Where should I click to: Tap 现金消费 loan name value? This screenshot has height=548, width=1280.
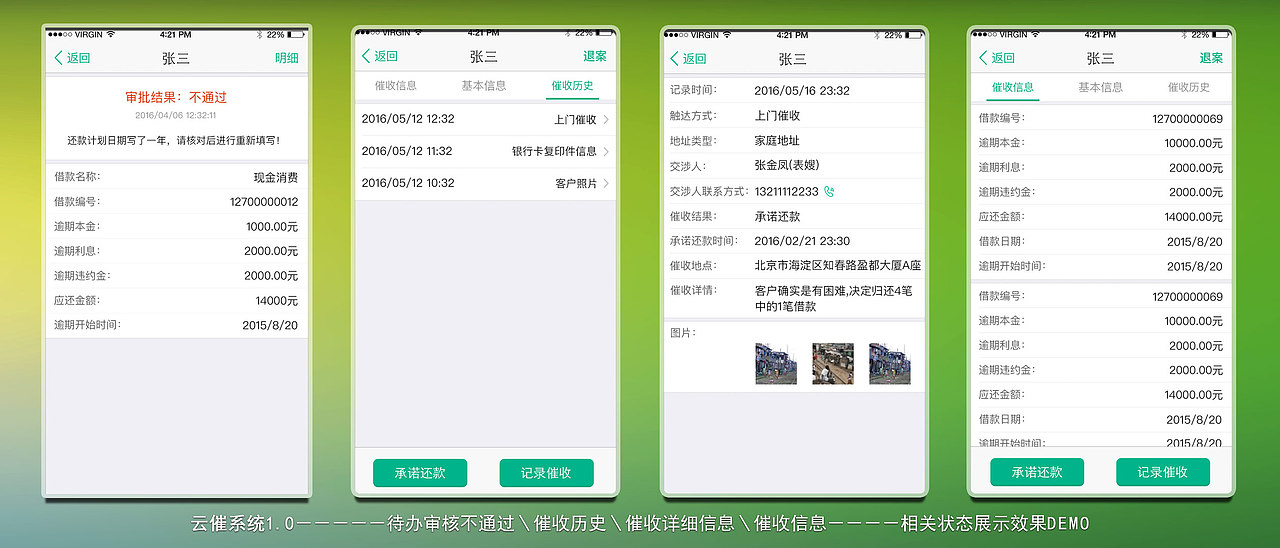click(x=276, y=177)
